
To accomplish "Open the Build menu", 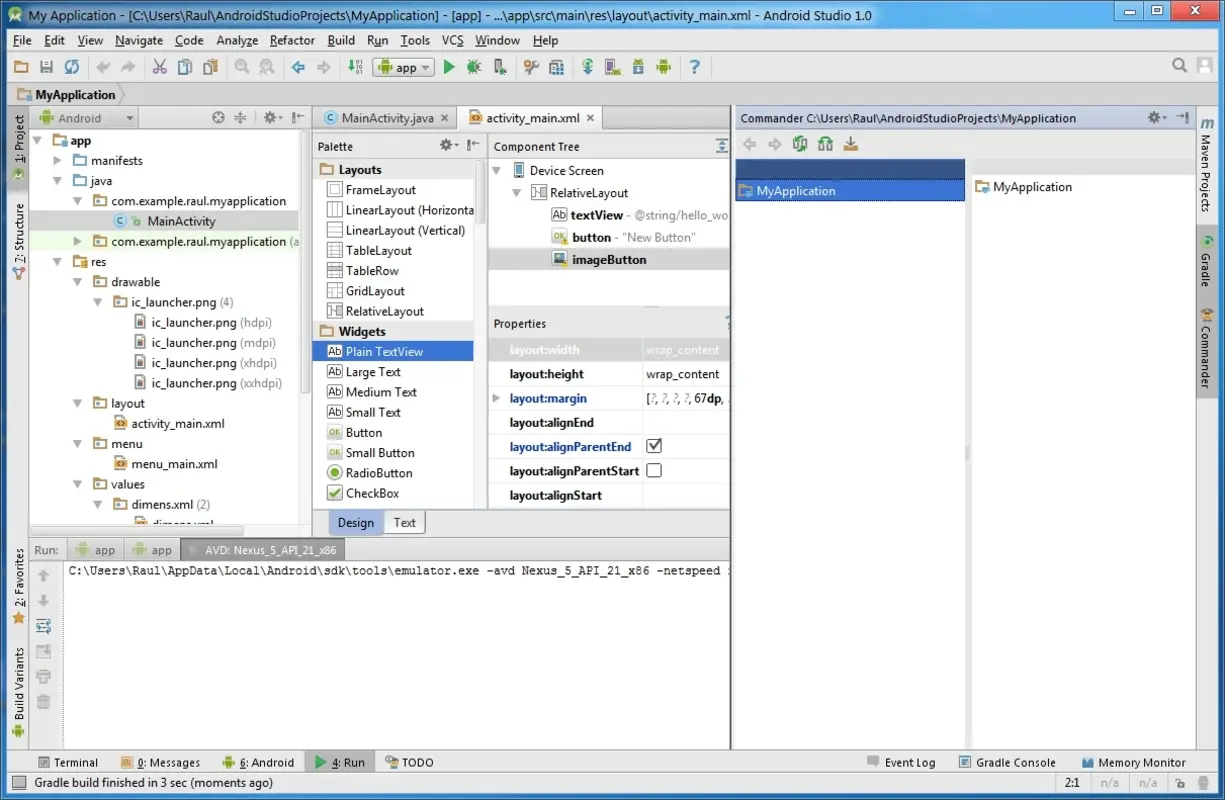I will click(340, 40).
